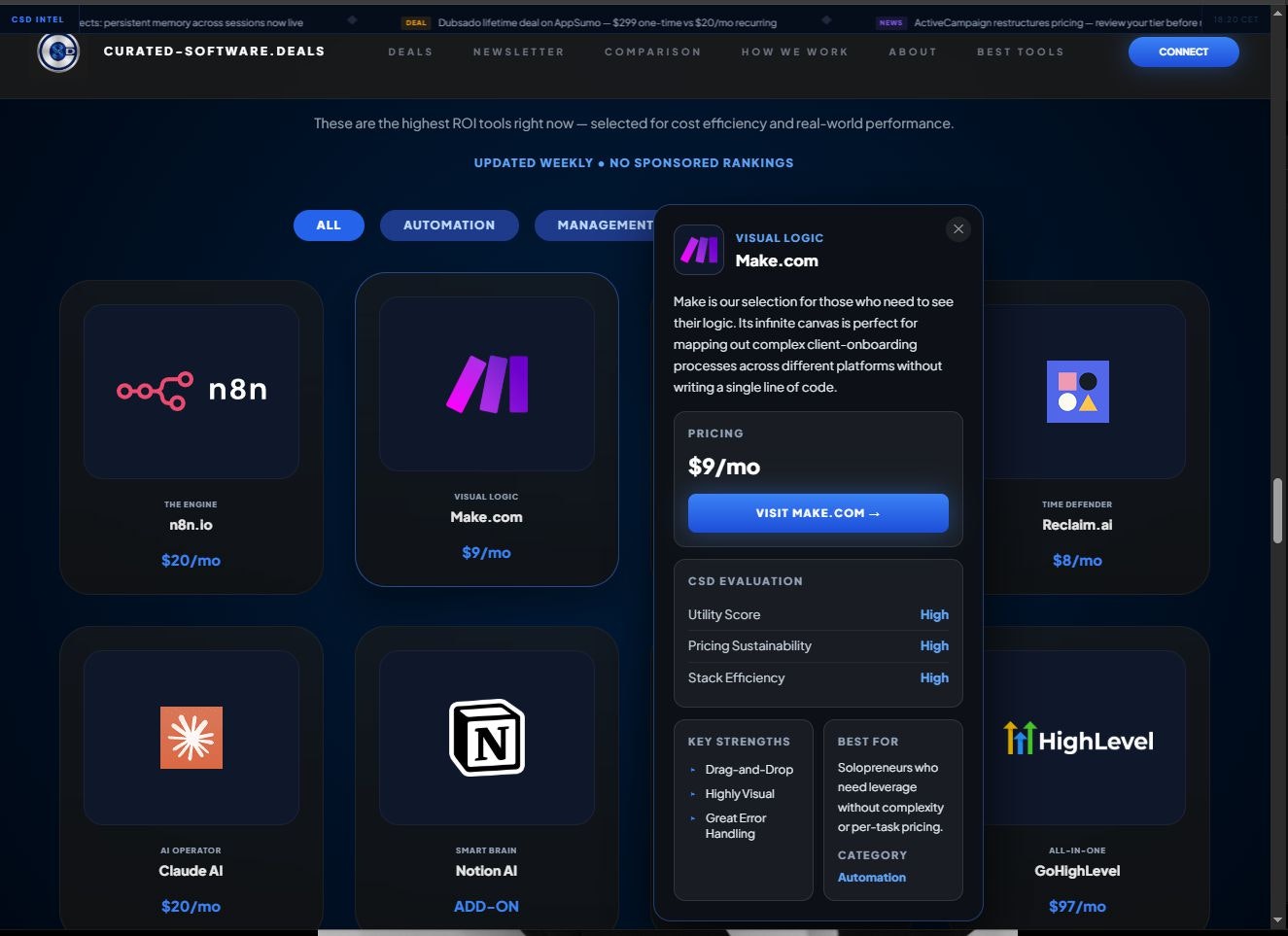Select the ALL filter pill
The height and width of the screenshot is (936, 1288).
click(329, 225)
